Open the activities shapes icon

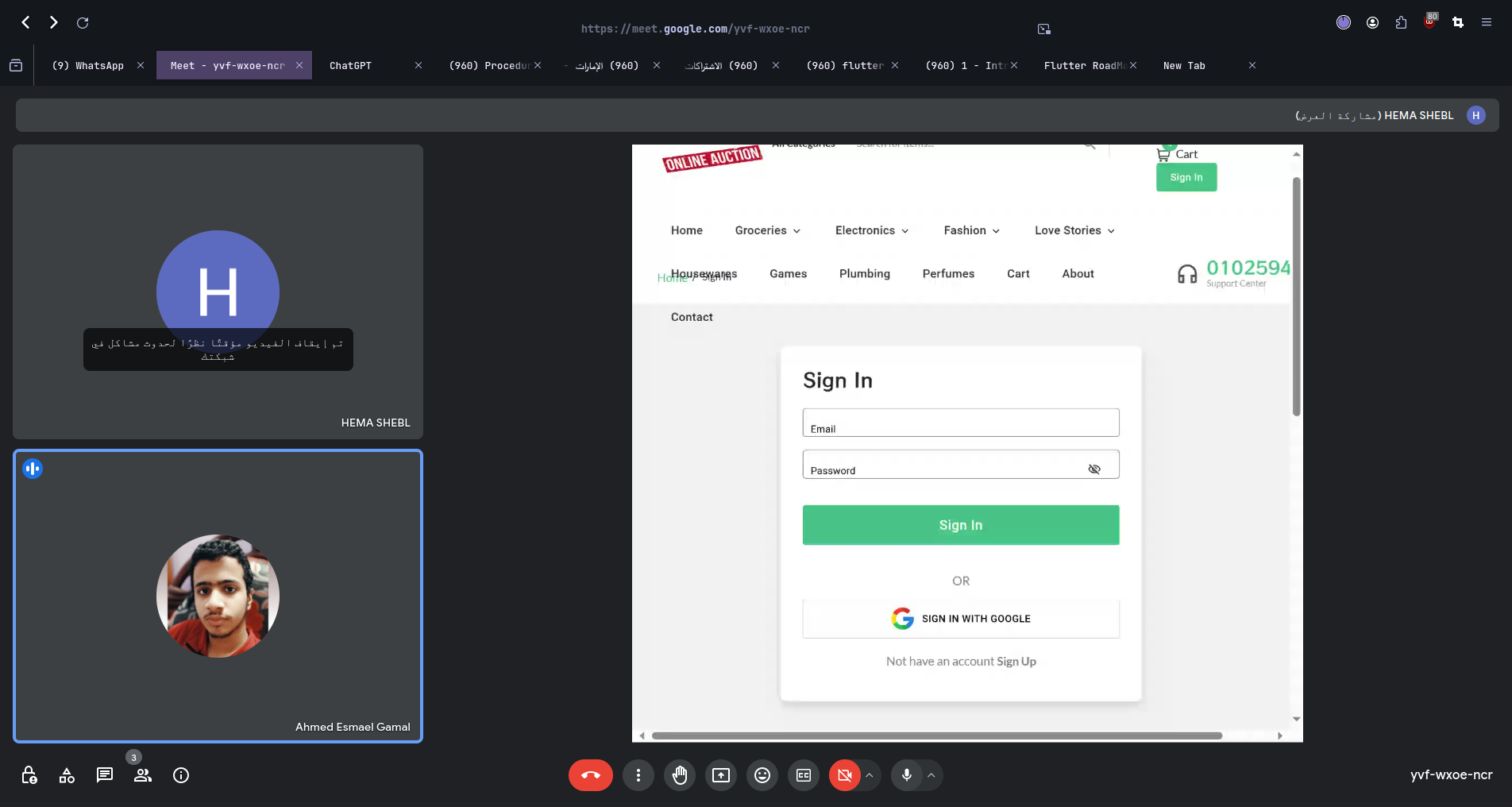[67, 775]
